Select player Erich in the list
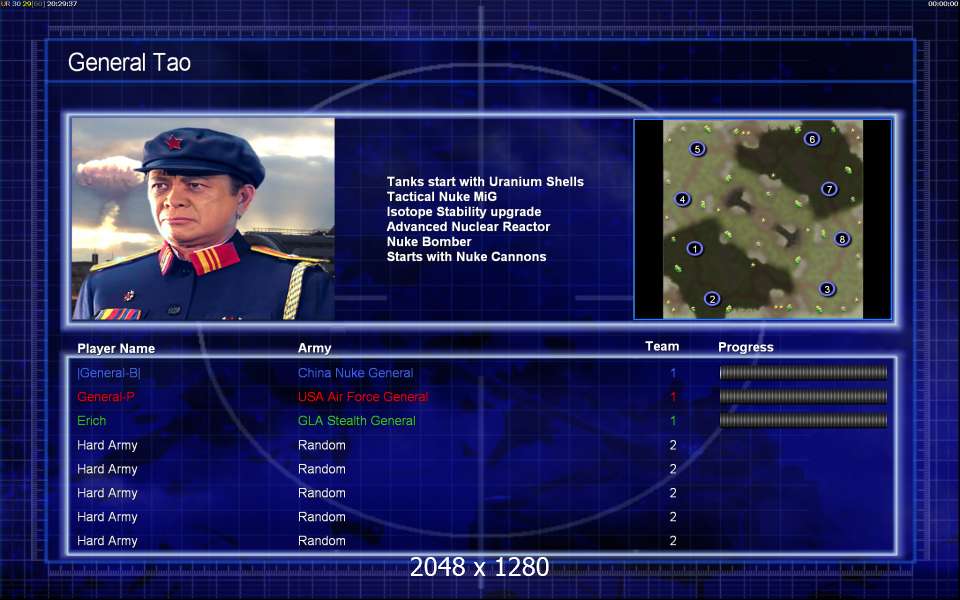 click(x=91, y=421)
